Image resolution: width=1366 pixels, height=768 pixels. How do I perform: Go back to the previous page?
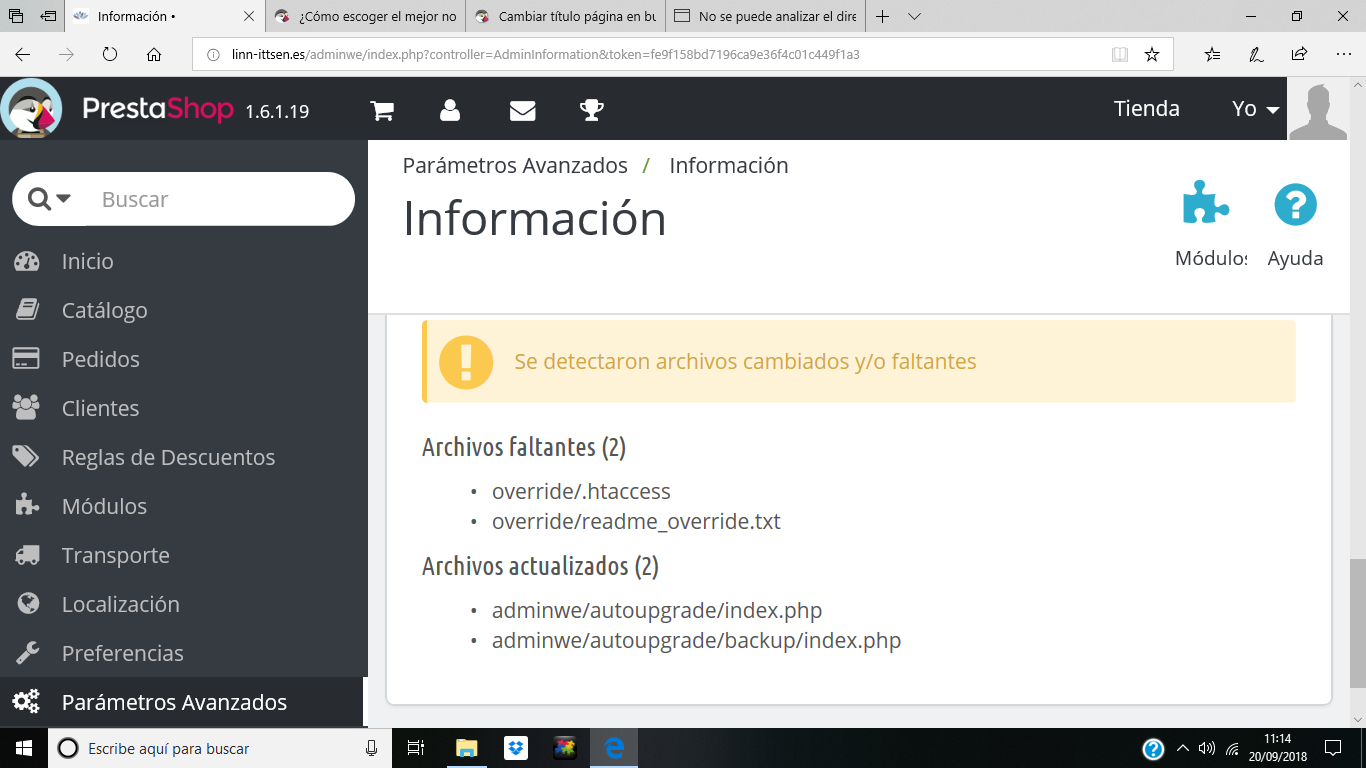pyautogui.click(x=23, y=55)
